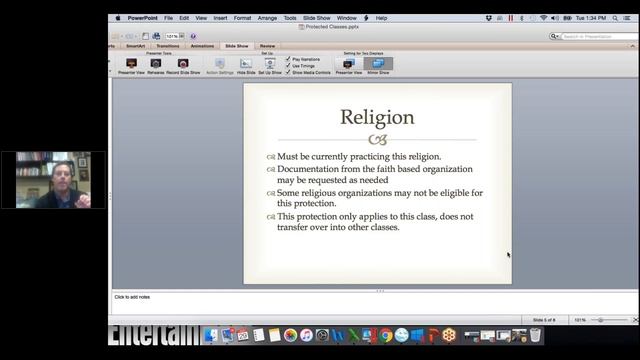This screenshot has height=360, width=640.
Task: Click the purple Help icon in toolbar
Action: click(x=193, y=36)
